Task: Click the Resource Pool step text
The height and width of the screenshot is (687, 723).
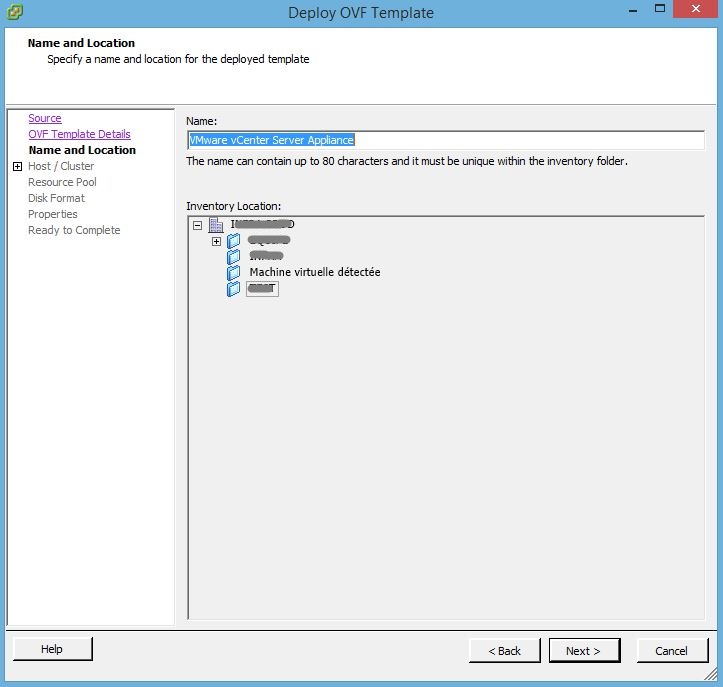Action: click(62, 182)
